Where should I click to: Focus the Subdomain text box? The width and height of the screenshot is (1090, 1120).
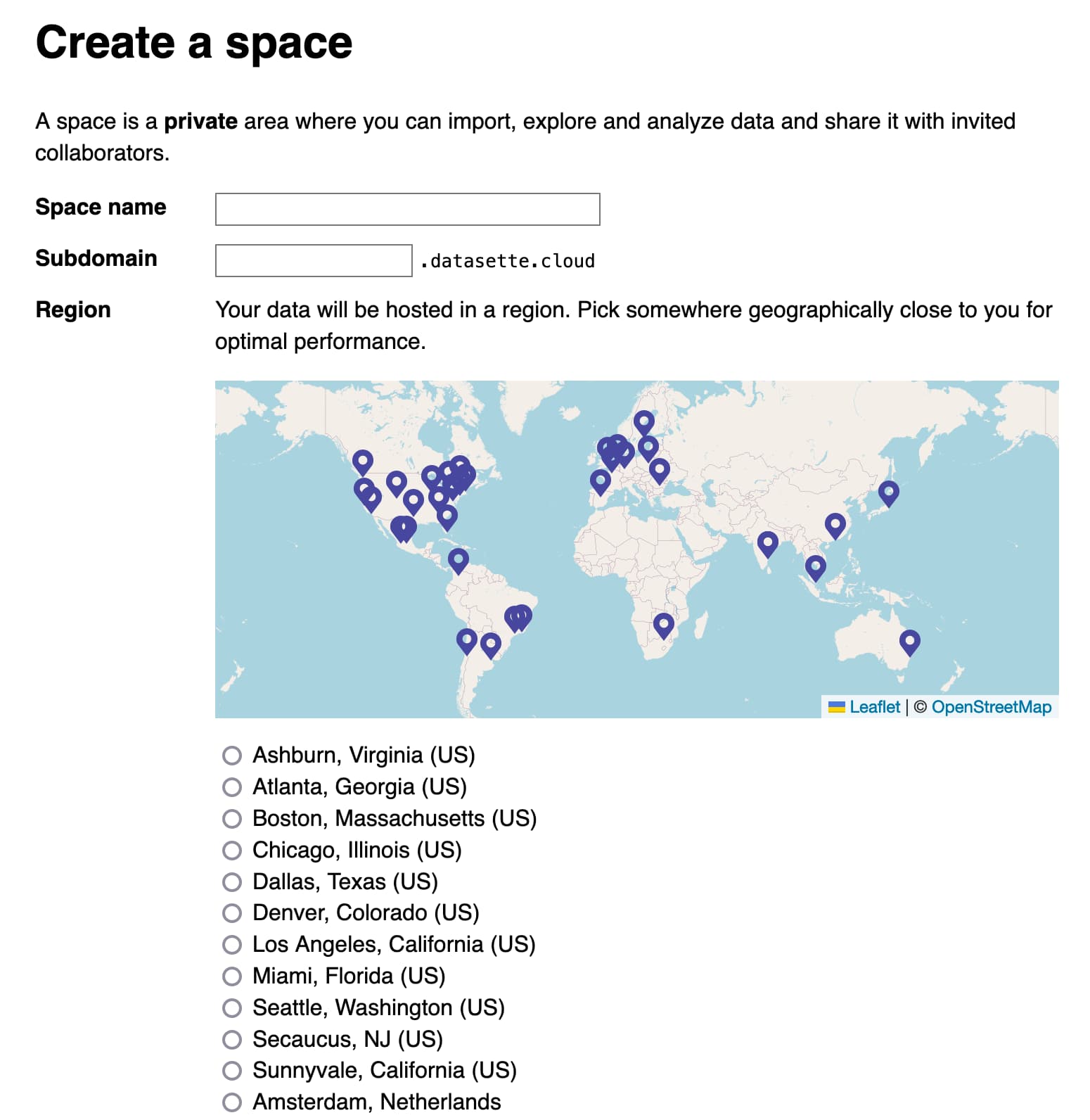pyautogui.click(x=314, y=261)
